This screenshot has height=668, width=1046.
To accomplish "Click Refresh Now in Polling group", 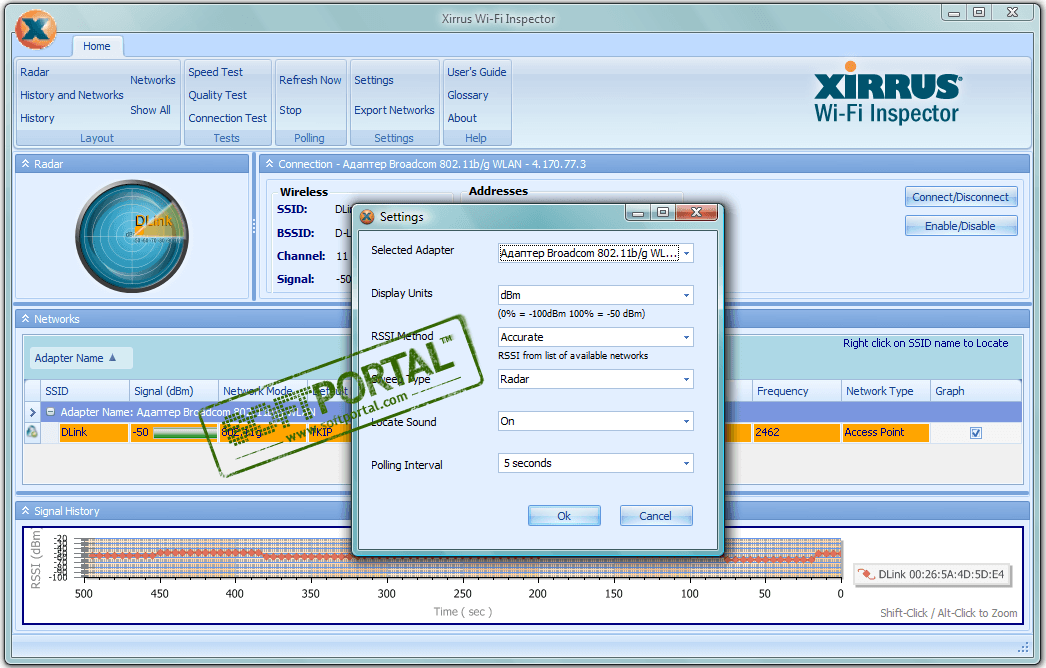I will tap(310, 80).
